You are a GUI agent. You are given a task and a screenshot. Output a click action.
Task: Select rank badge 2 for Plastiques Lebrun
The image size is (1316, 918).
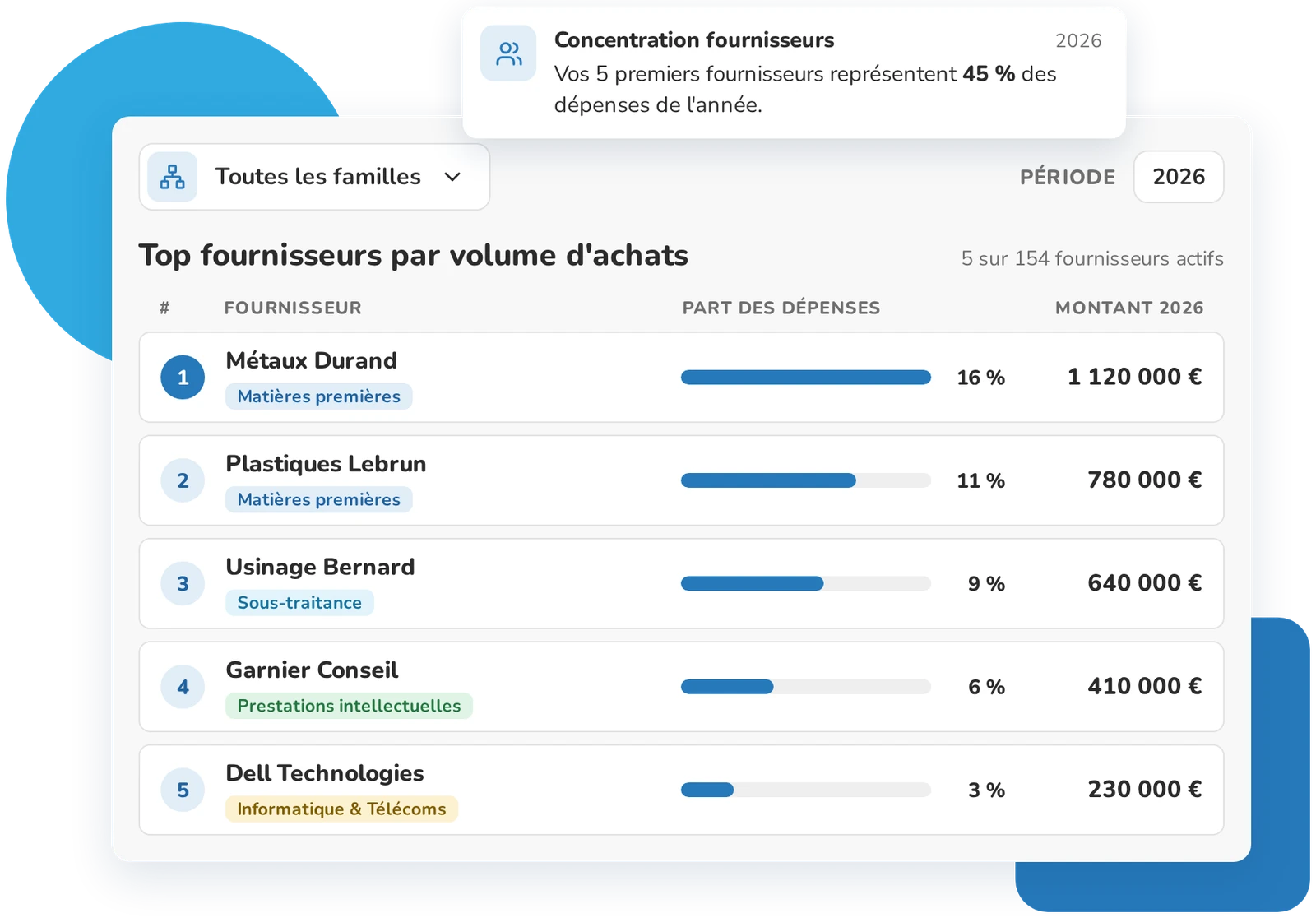[183, 480]
